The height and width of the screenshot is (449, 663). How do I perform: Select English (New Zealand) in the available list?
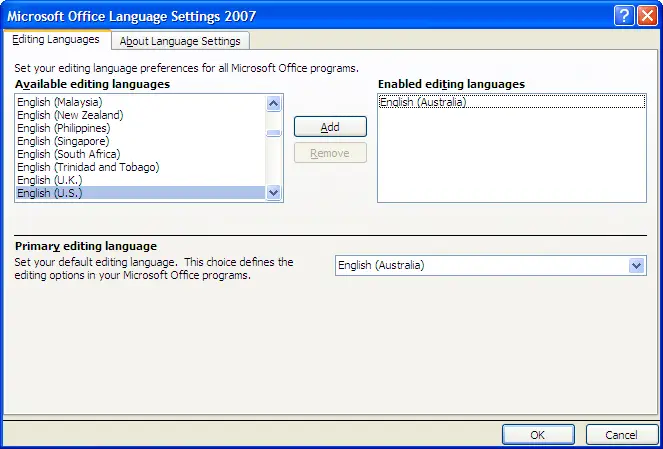click(x=140, y=115)
